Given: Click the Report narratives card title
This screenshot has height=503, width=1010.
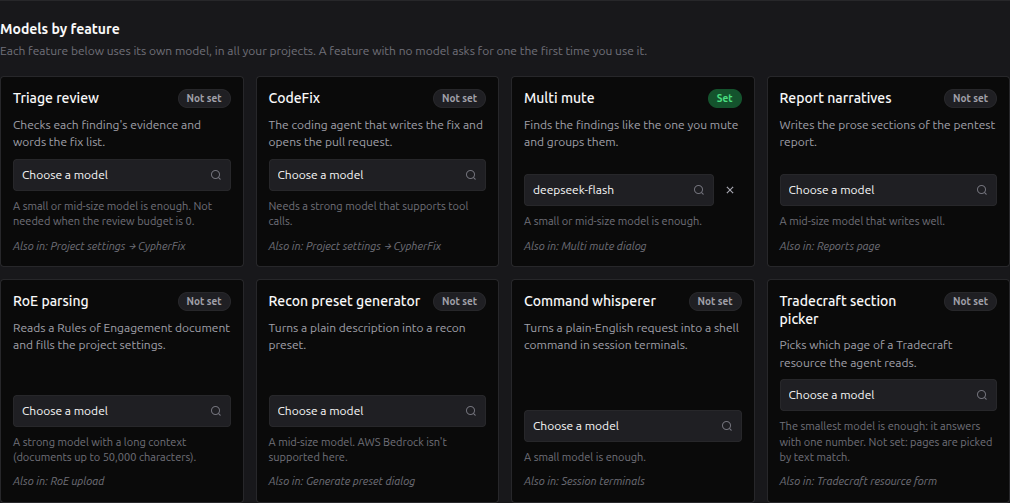Looking at the screenshot, I should (x=835, y=99).
